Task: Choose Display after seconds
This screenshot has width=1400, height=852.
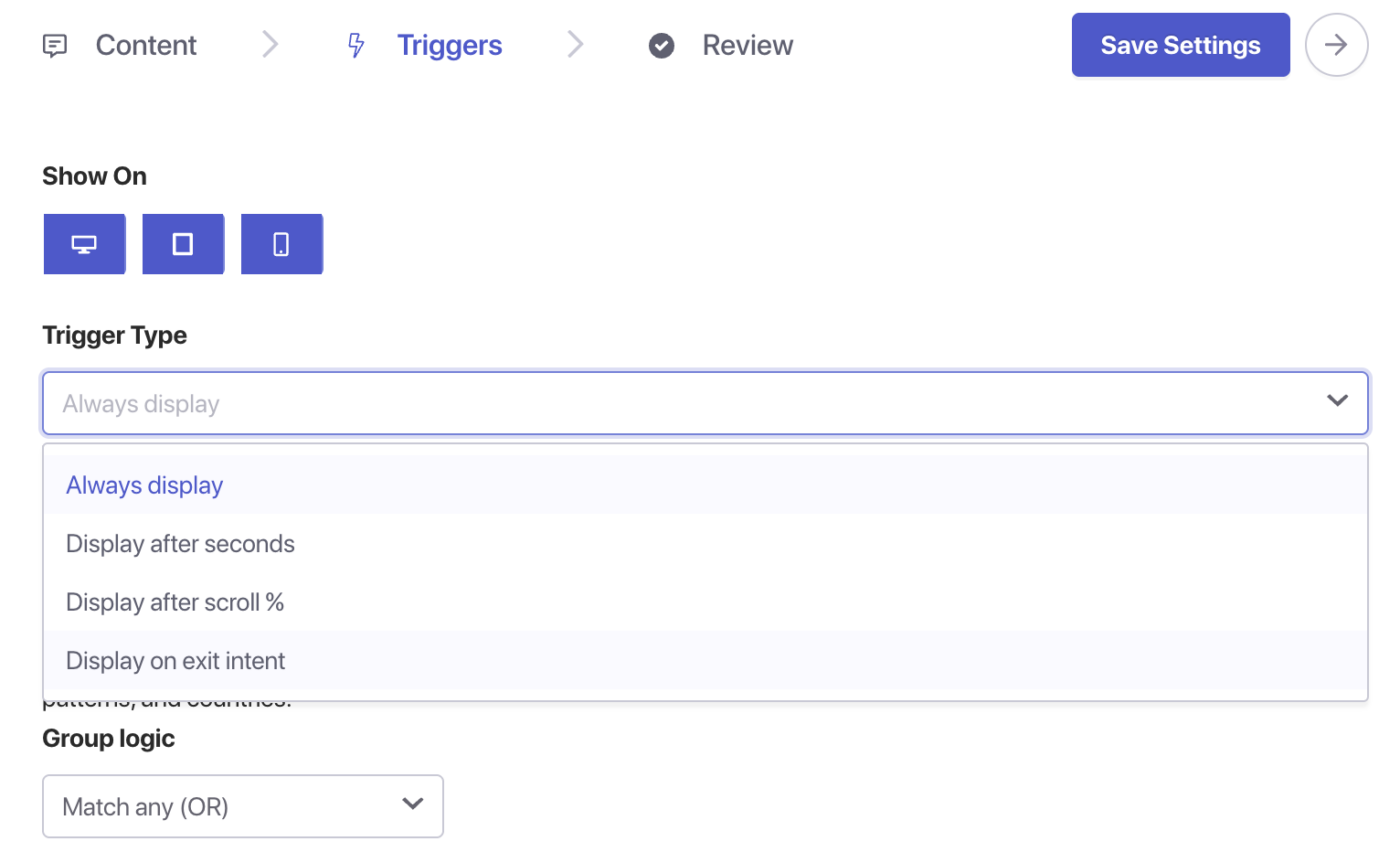Action: (180, 544)
